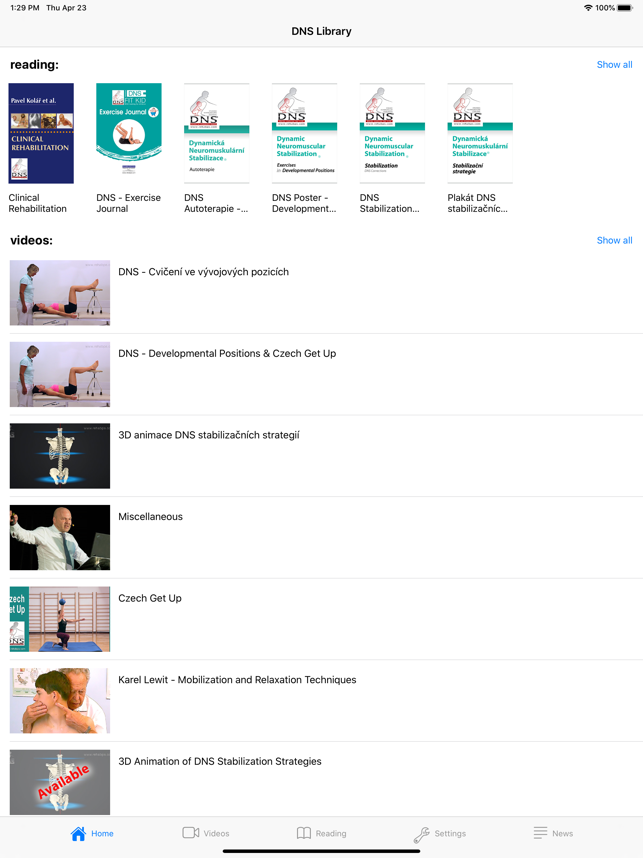Open the Czech Get Up video thumbnail
Viewport: 643px width, 858px height.
pyautogui.click(x=60, y=619)
